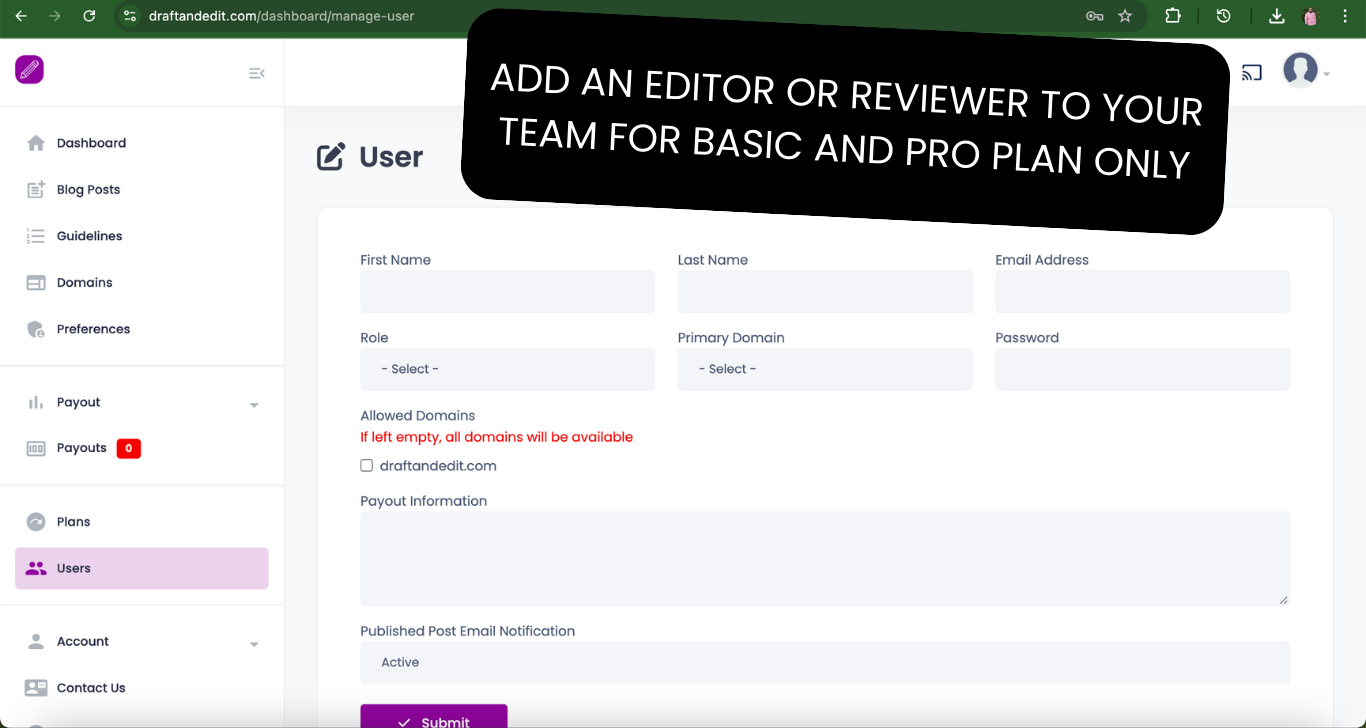Click the Payouts money icon
This screenshot has width=1366, height=728.
(x=36, y=448)
